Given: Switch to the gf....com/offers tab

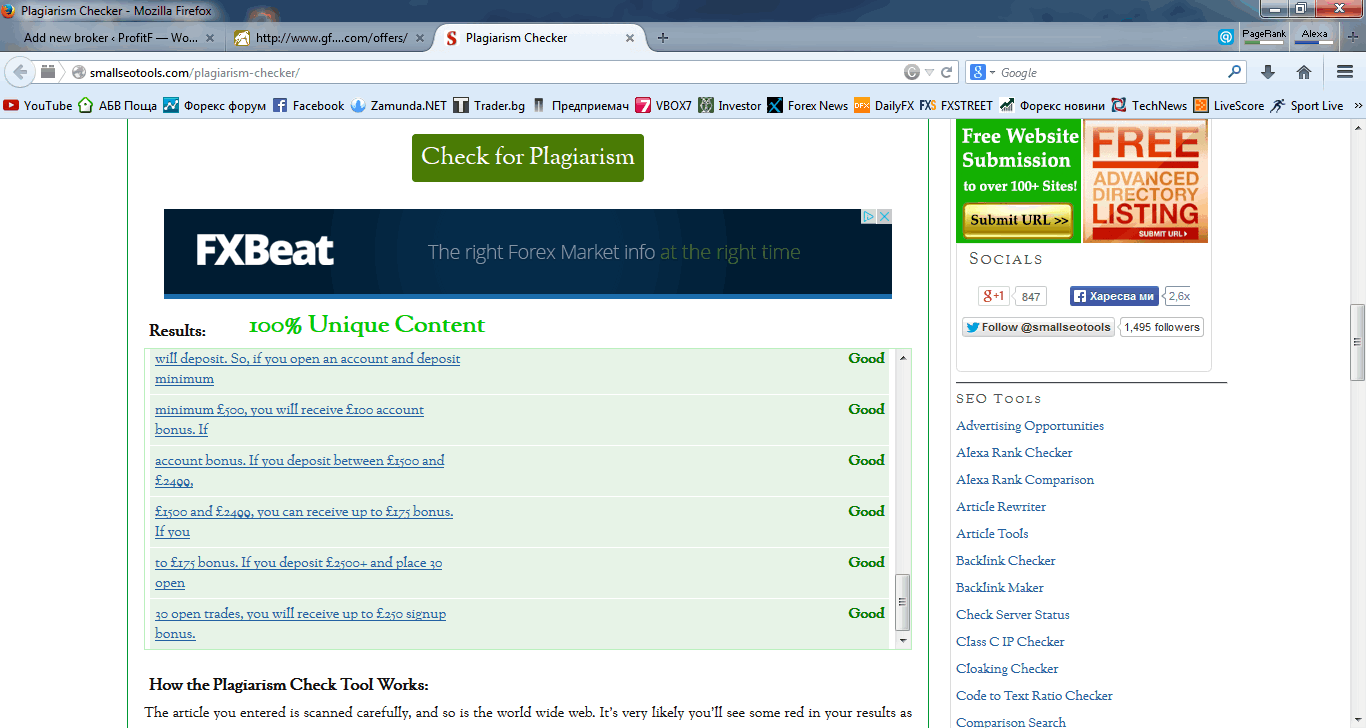Looking at the screenshot, I should [x=331, y=38].
